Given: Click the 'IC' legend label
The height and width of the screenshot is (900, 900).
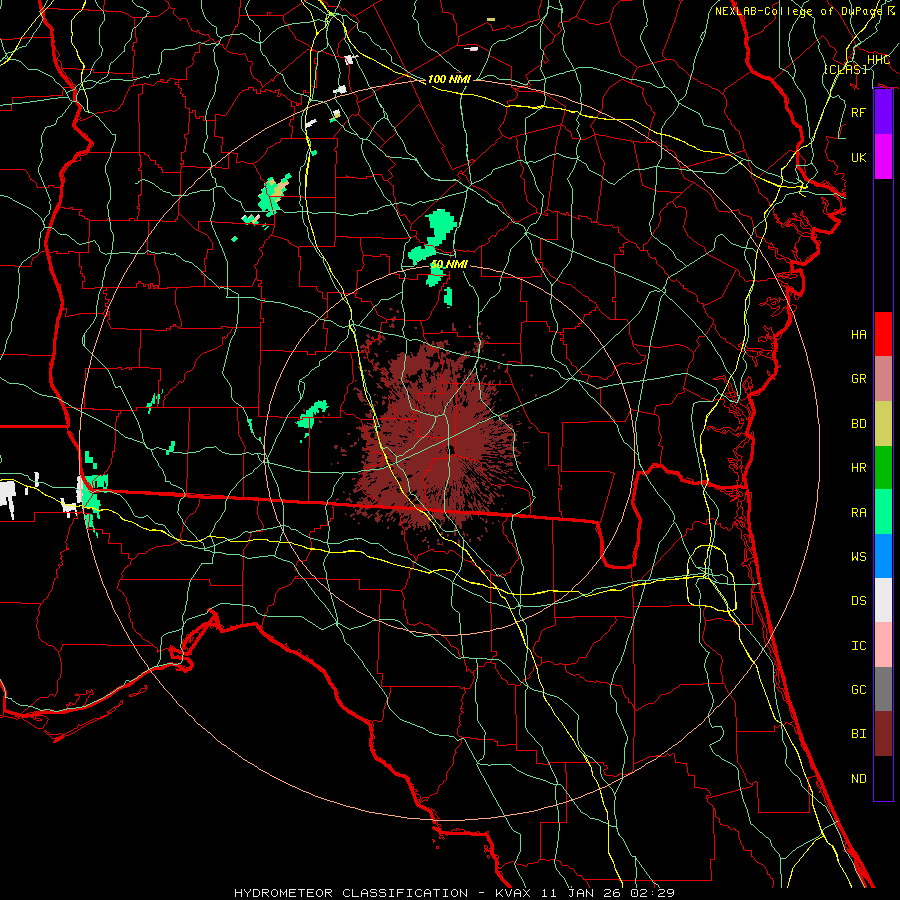Looking at the screenshot, I should point(858,646).
